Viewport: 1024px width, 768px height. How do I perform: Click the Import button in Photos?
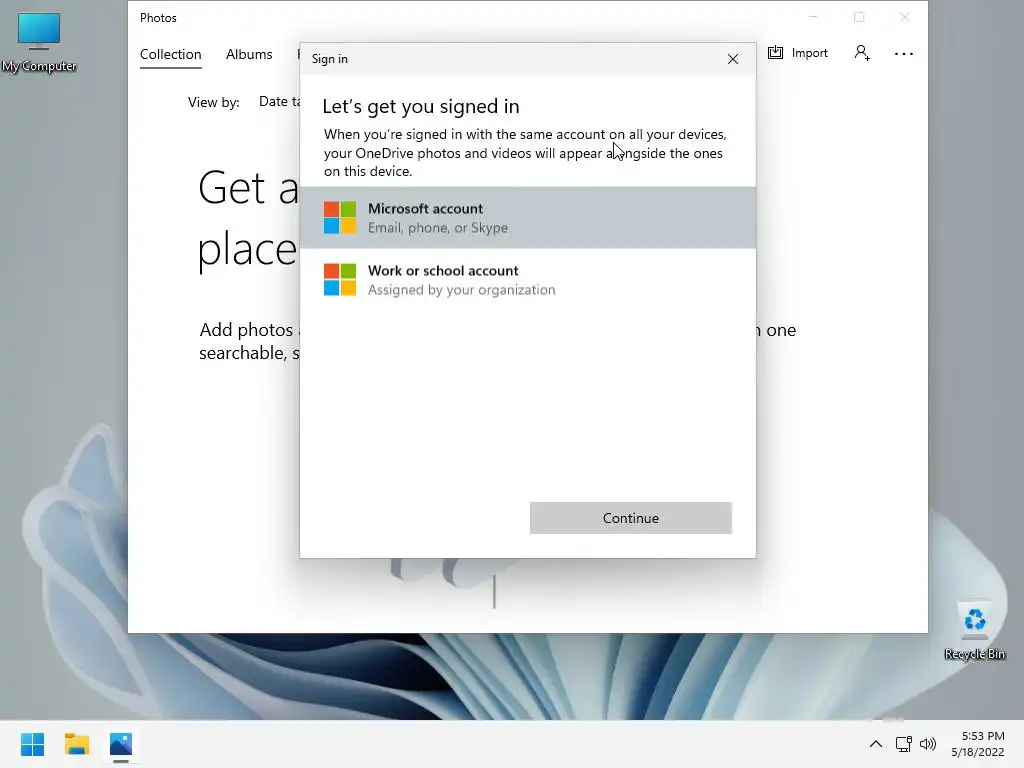797,53
